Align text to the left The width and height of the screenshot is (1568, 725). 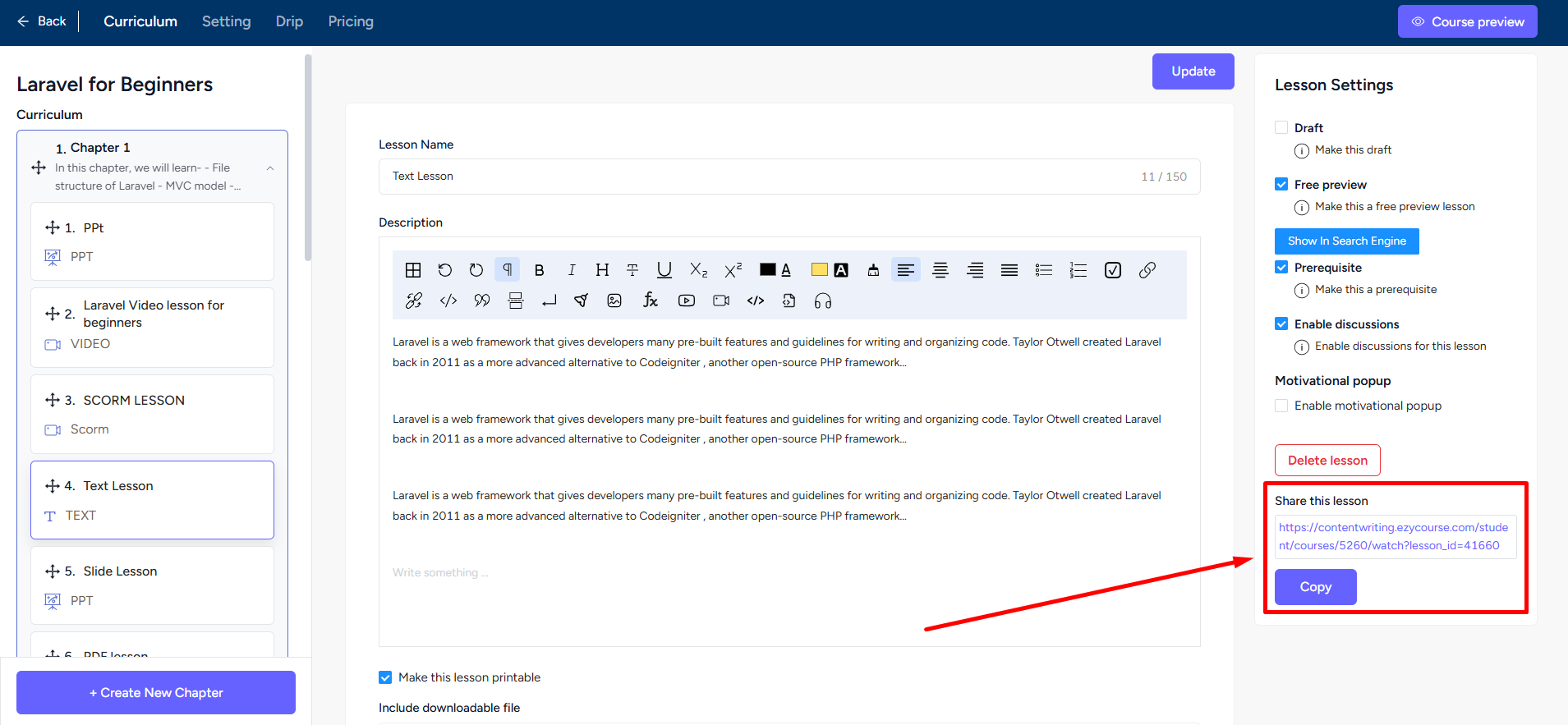point(906,269)
